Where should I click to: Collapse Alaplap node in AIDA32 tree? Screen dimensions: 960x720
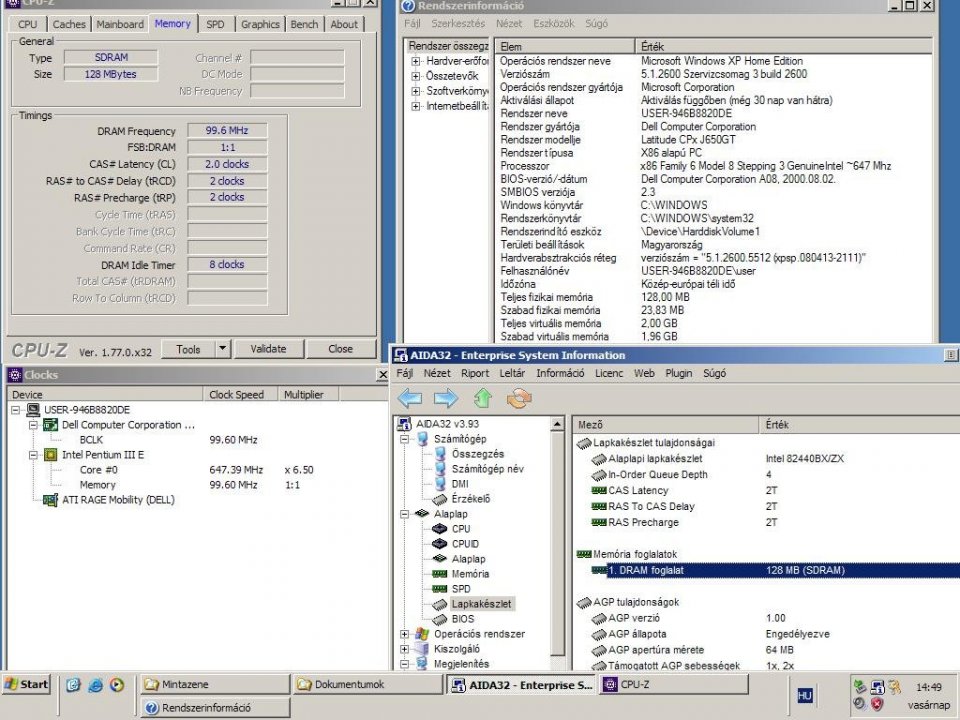pyautogui.click(x=404, y=514)
